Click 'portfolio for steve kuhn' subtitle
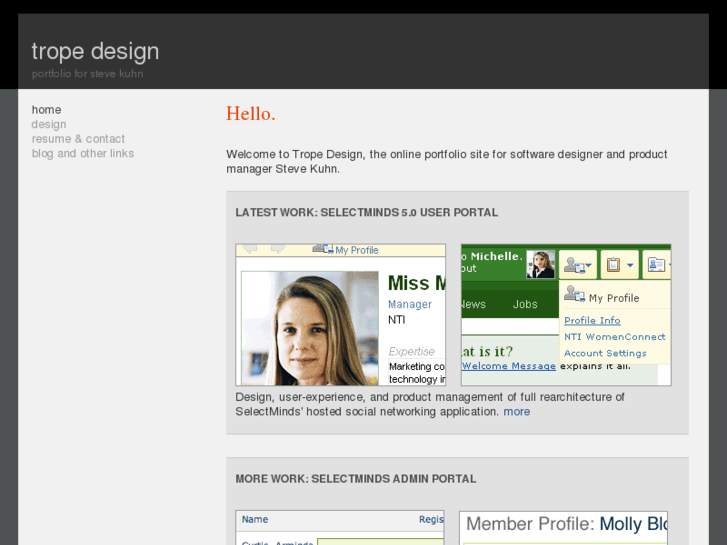This screenshot has width=727, height=545. coord(88,74)
